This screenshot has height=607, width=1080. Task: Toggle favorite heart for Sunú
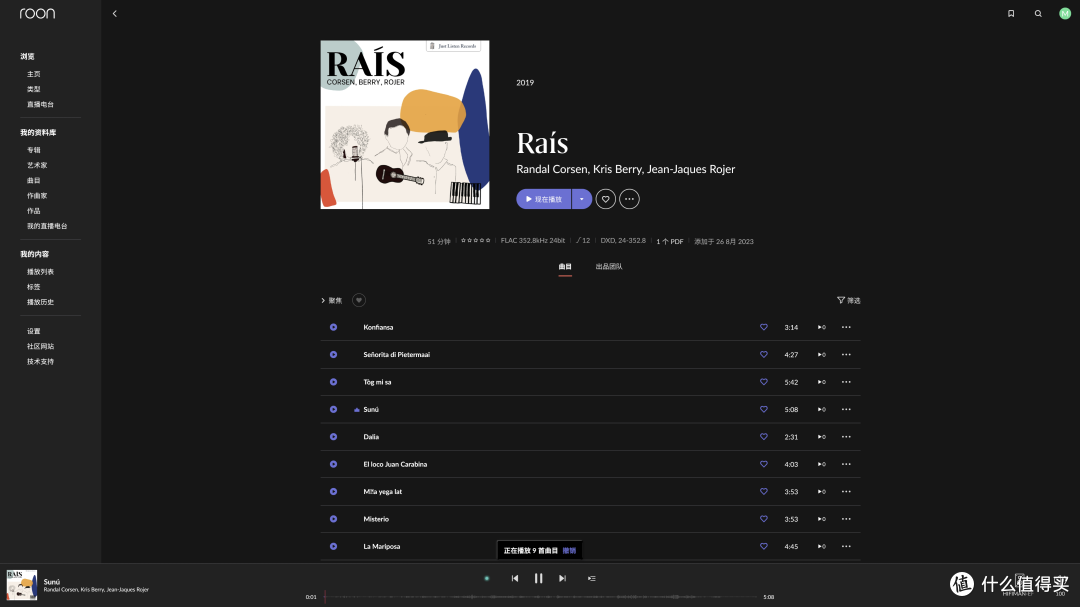click(763, 409)
